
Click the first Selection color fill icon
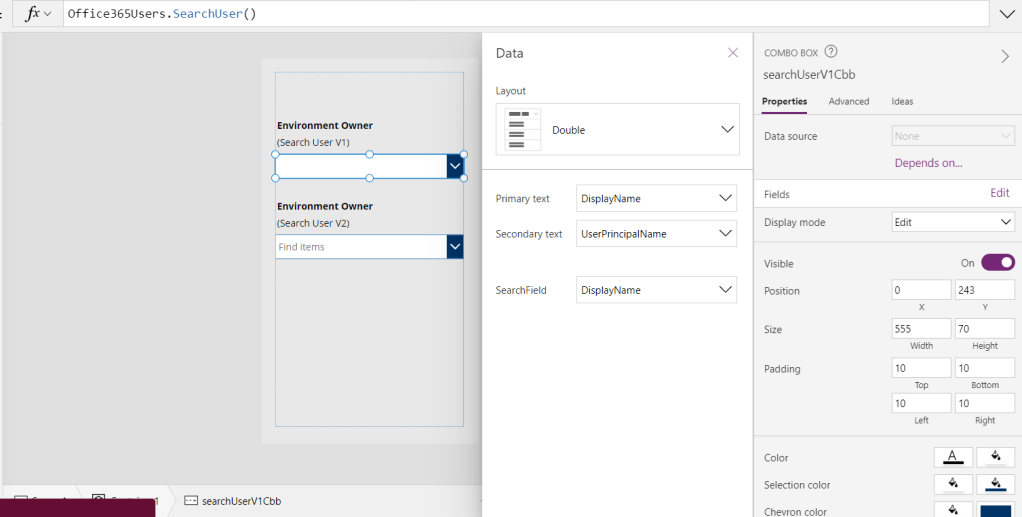click(x=953, y=484)
